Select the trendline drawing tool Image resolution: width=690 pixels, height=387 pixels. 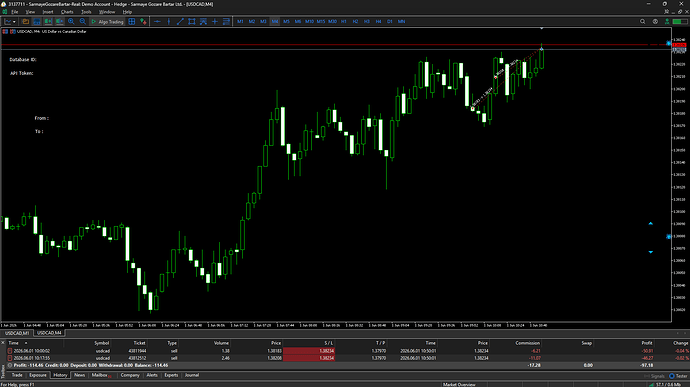[x=180, y=21]
